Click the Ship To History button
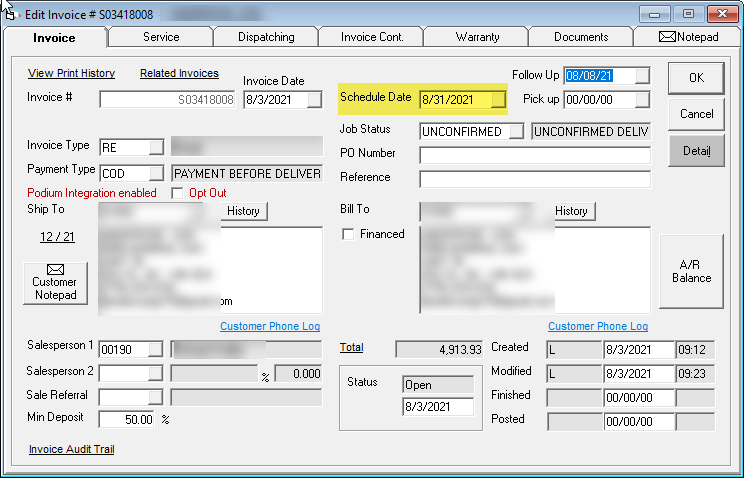 (x=243, y=211)
